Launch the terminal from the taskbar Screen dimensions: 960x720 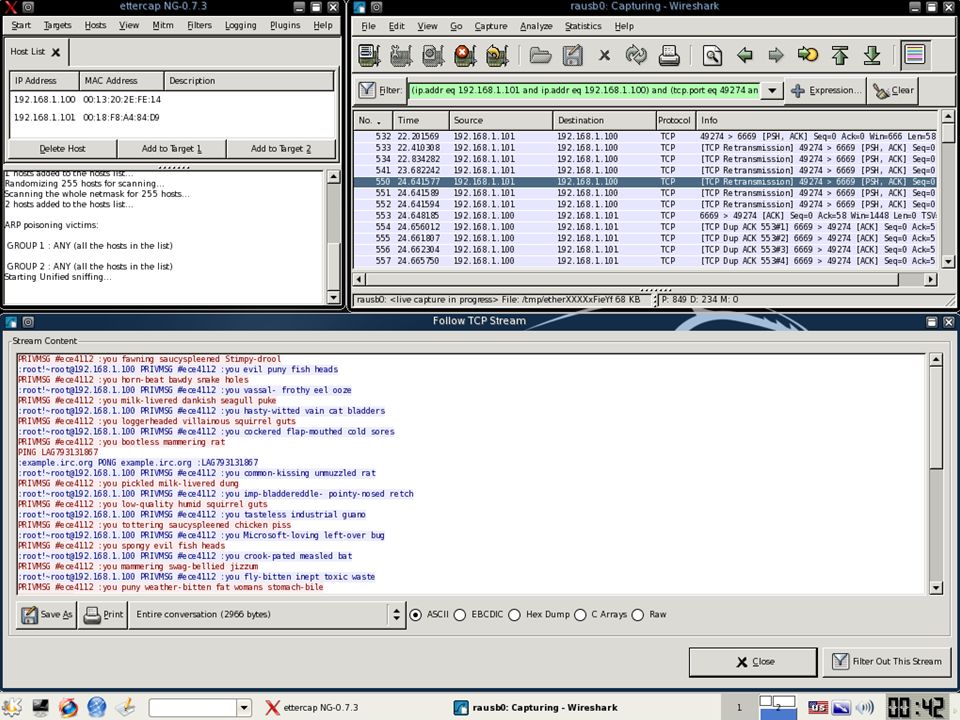click(x=40, y=707)
